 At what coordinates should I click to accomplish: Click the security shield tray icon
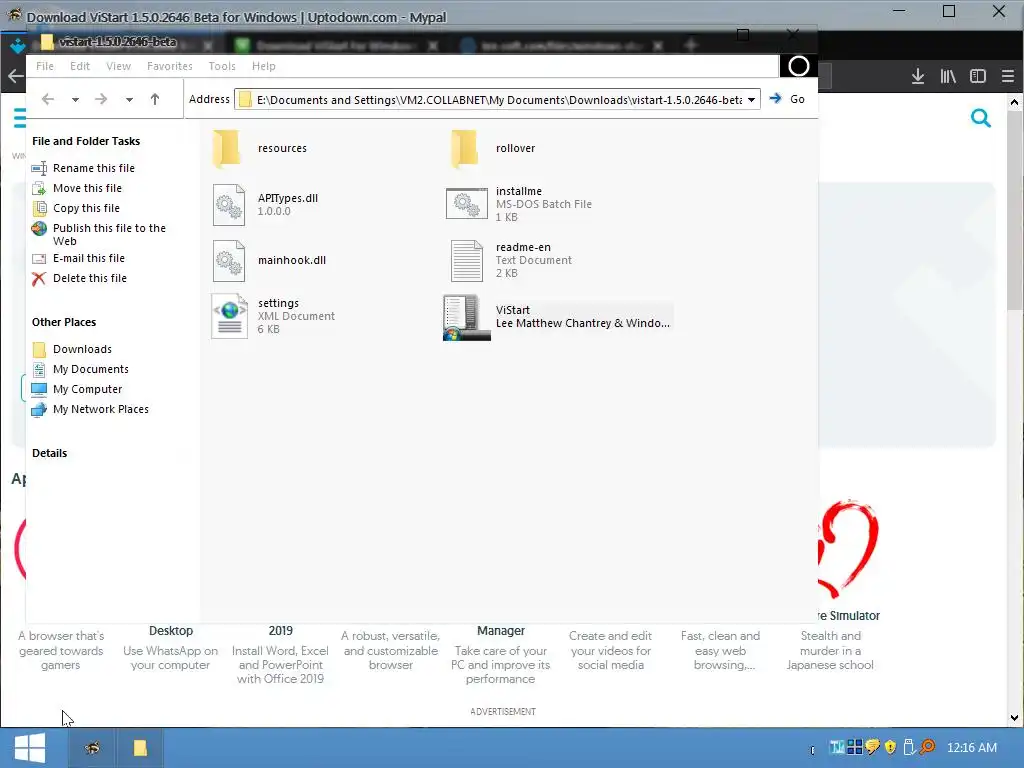tap(890, 747)
